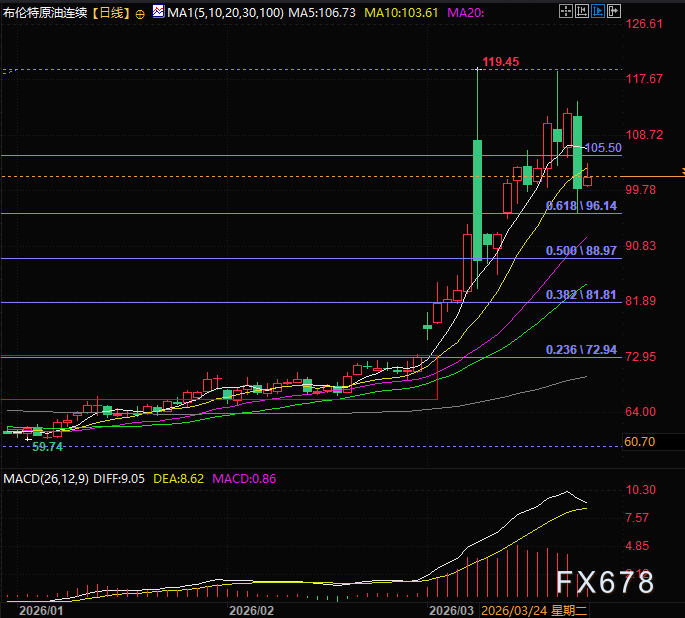Click the 60.70 price tag on axis
Viewport: 685px width, 618px height.
click(640, 442)
